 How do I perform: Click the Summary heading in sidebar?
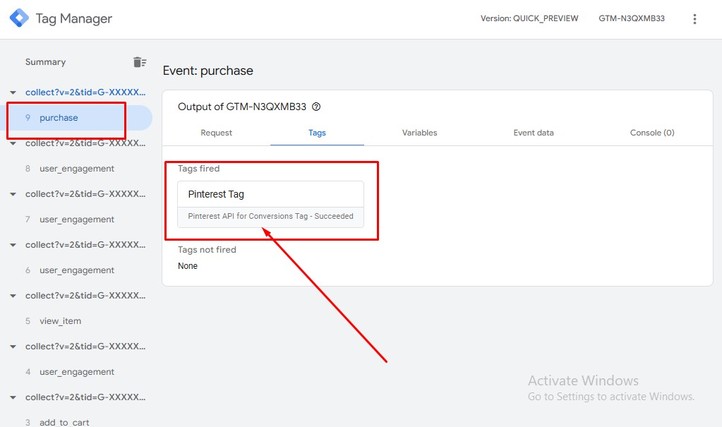[45, 62]
